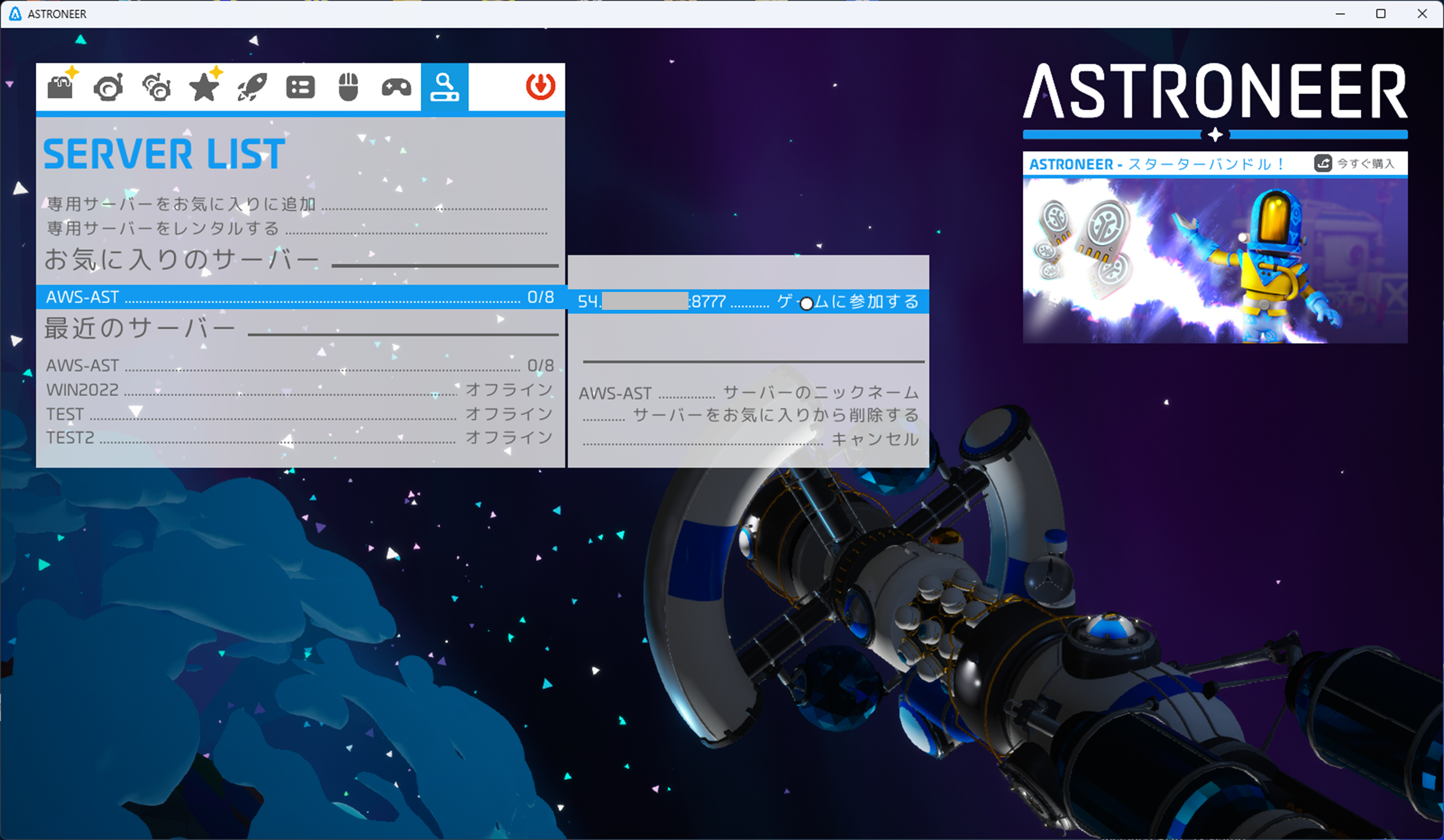This screenshot has width=1444, height=840.
Task: Open the rocket icon tab
Action: pyautogui.click(x=252, y=87)
